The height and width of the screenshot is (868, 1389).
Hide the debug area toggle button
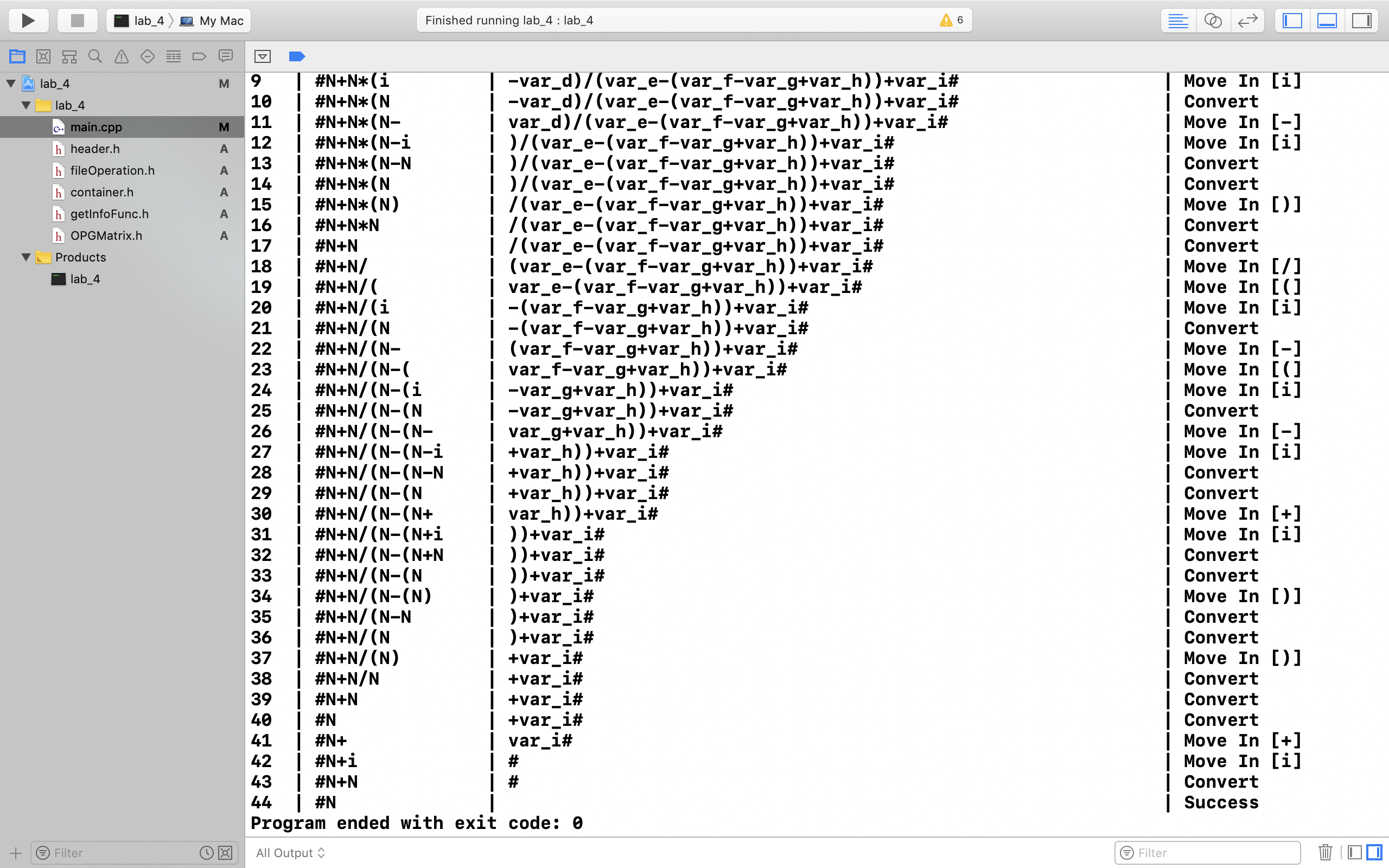(x=262, y=56)
